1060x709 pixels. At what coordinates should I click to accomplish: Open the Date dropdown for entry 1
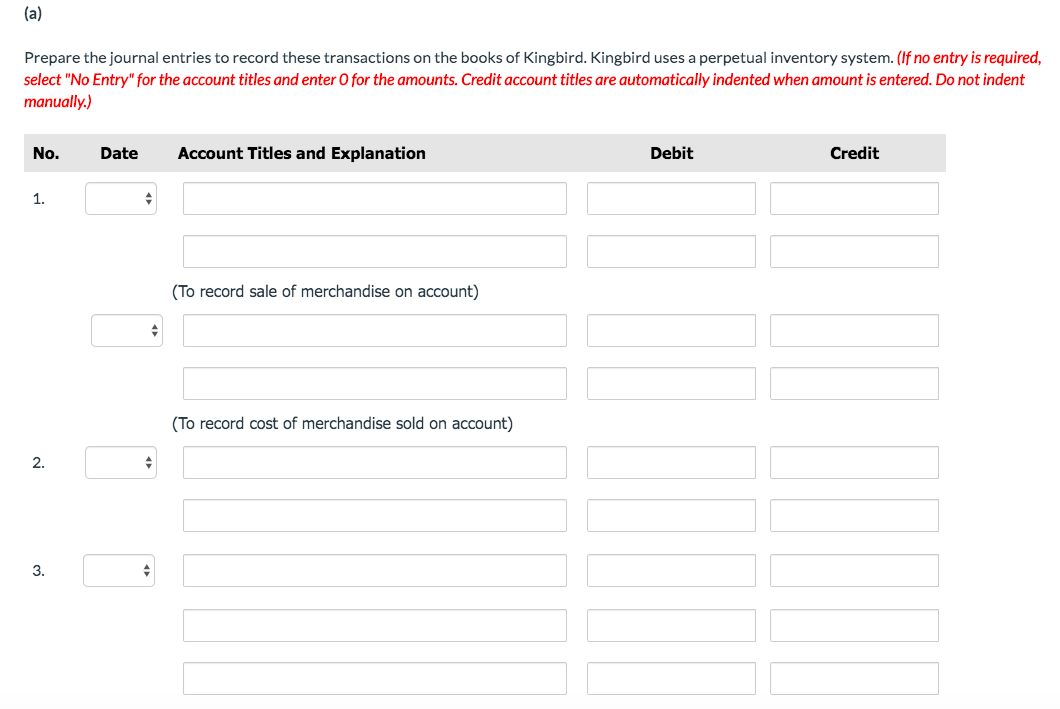point(120,198)
